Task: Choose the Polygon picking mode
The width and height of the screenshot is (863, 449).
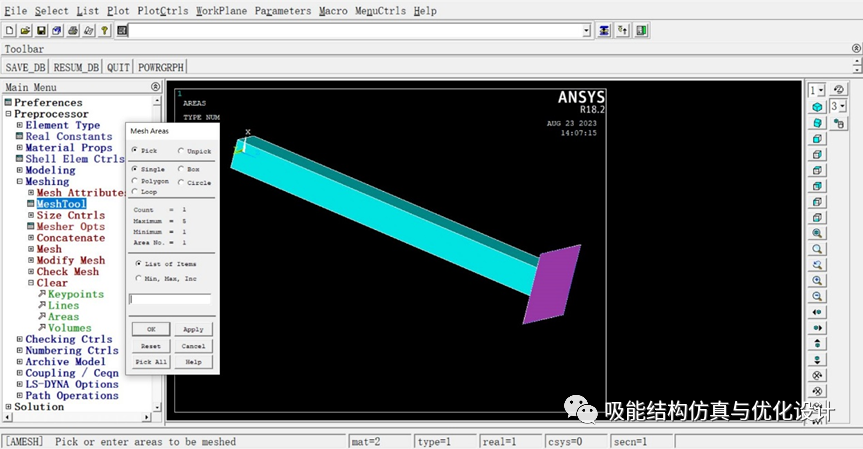Action: tap(135, 180)
